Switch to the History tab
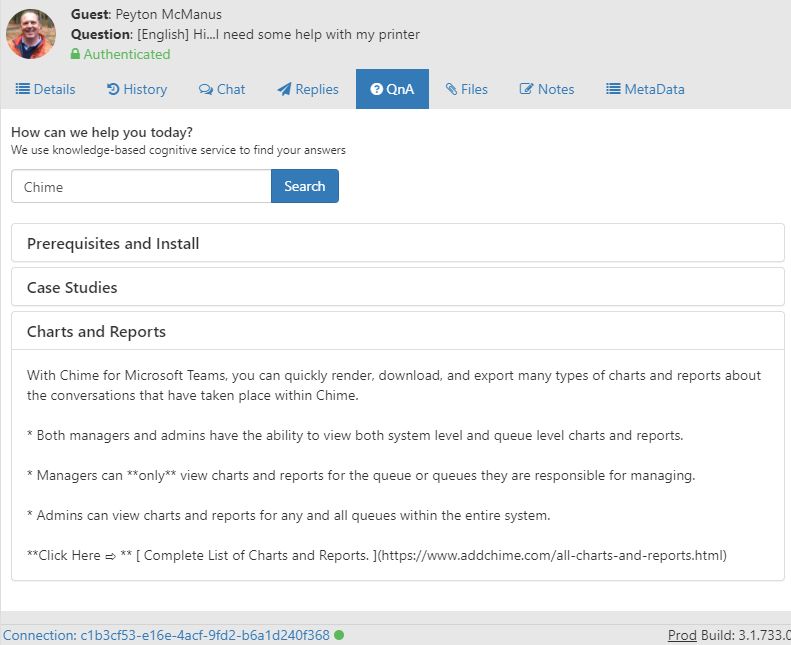The height and width of the screenshot is (645, 791). 137,89
